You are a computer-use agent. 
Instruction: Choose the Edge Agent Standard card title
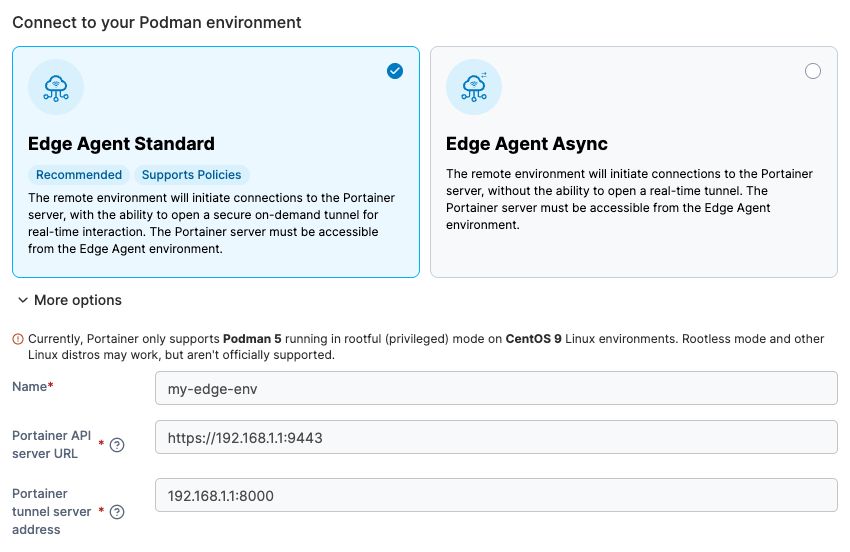point(121,144)
